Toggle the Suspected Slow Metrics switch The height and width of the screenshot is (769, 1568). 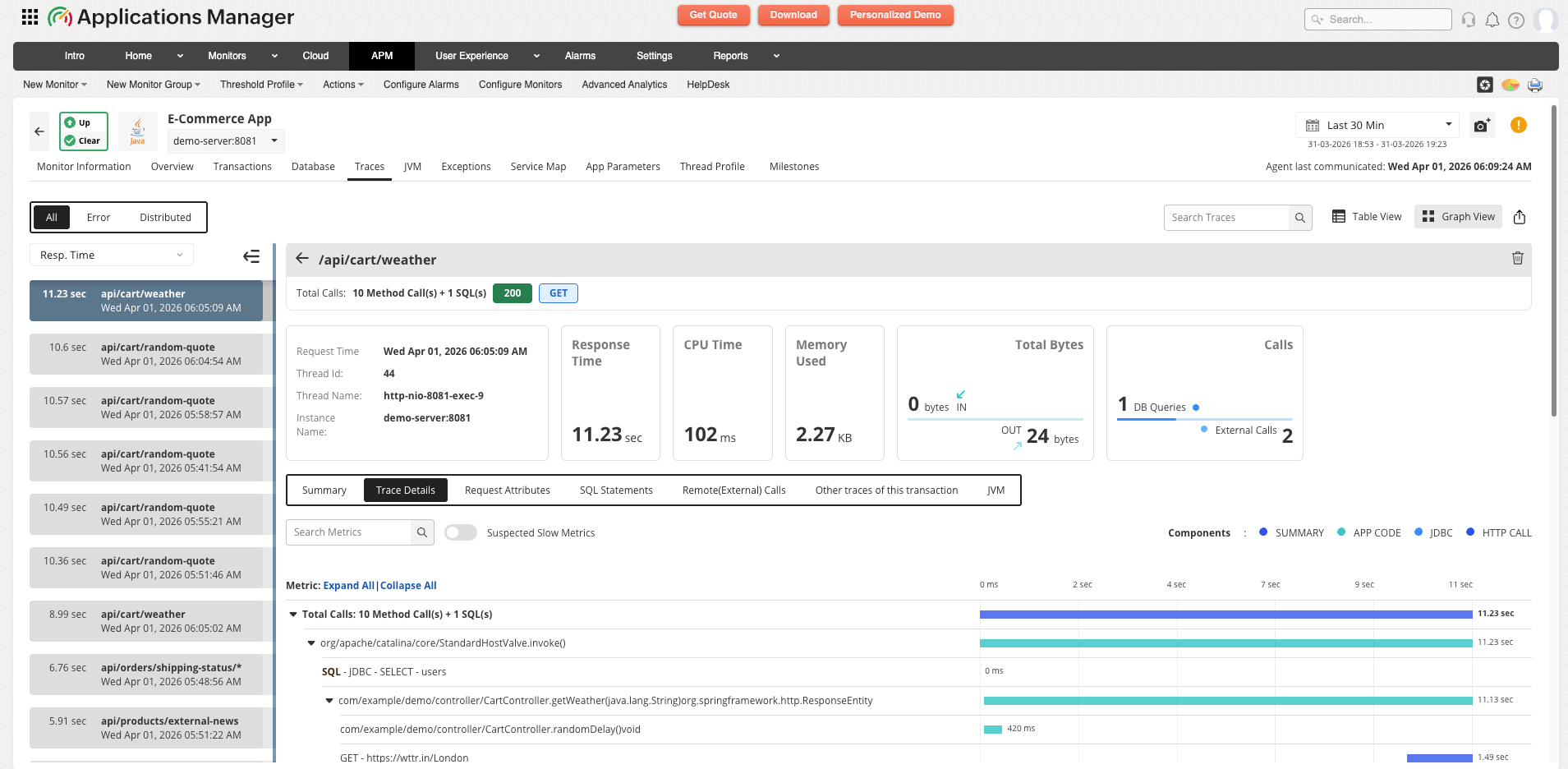click(461, 532)
